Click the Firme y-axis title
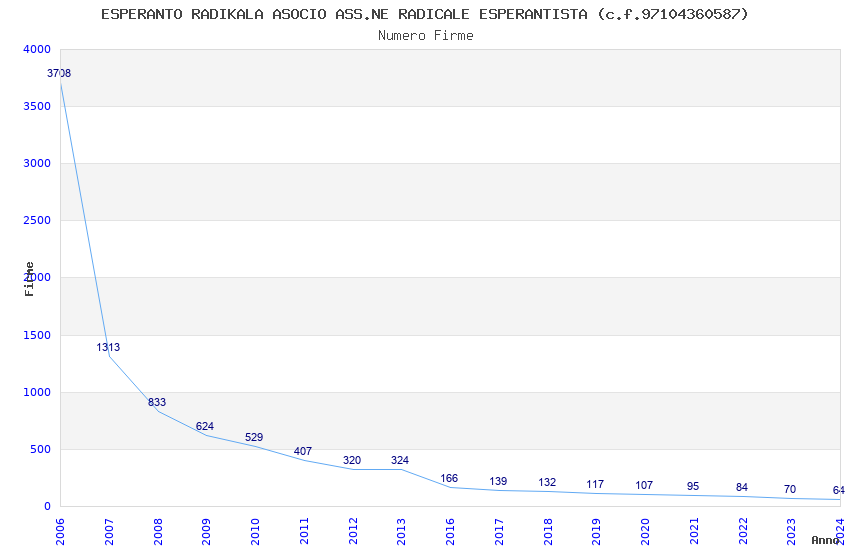 click(29, 279)
